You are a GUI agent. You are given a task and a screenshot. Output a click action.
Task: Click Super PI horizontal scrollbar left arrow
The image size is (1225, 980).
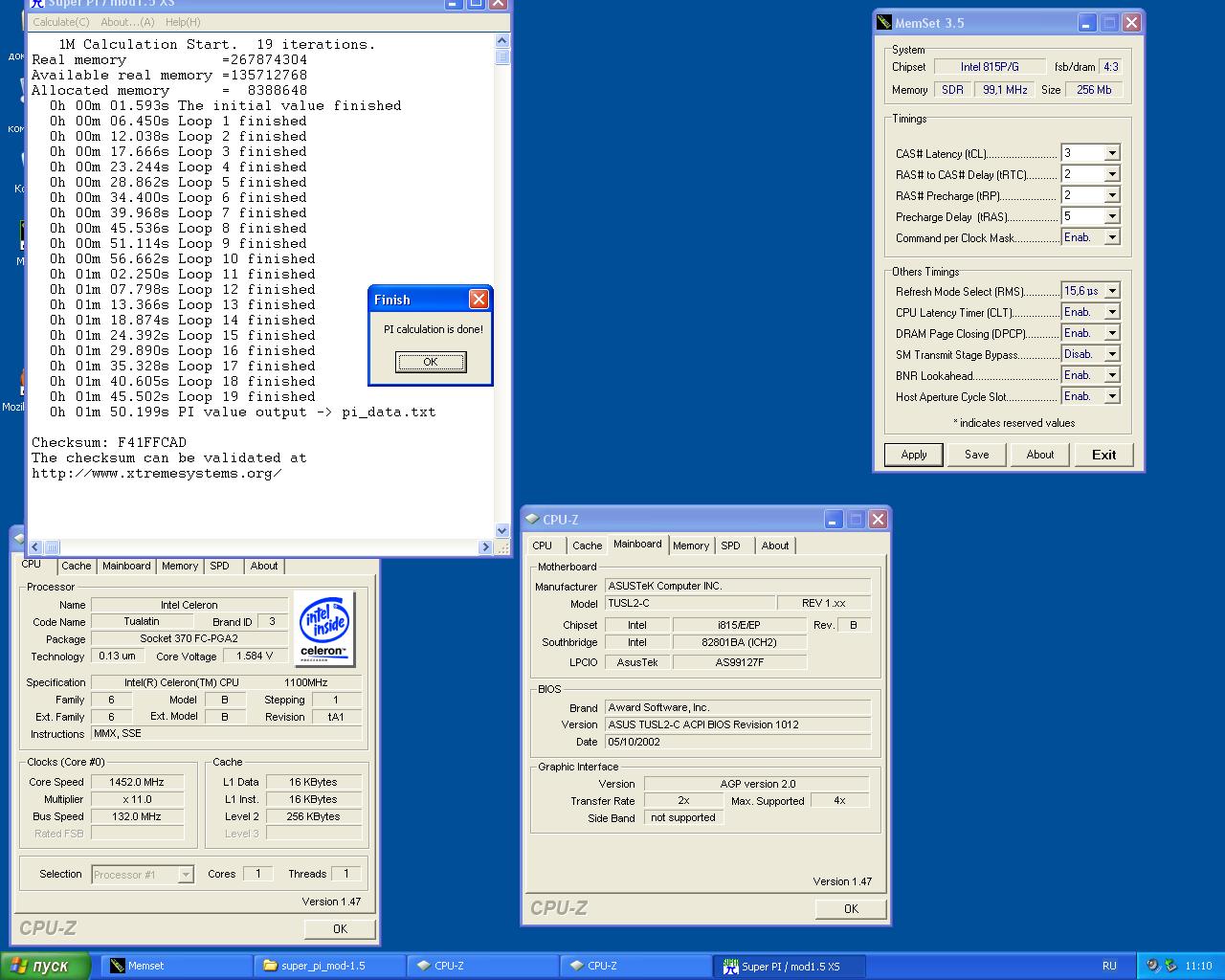[35, 547]
